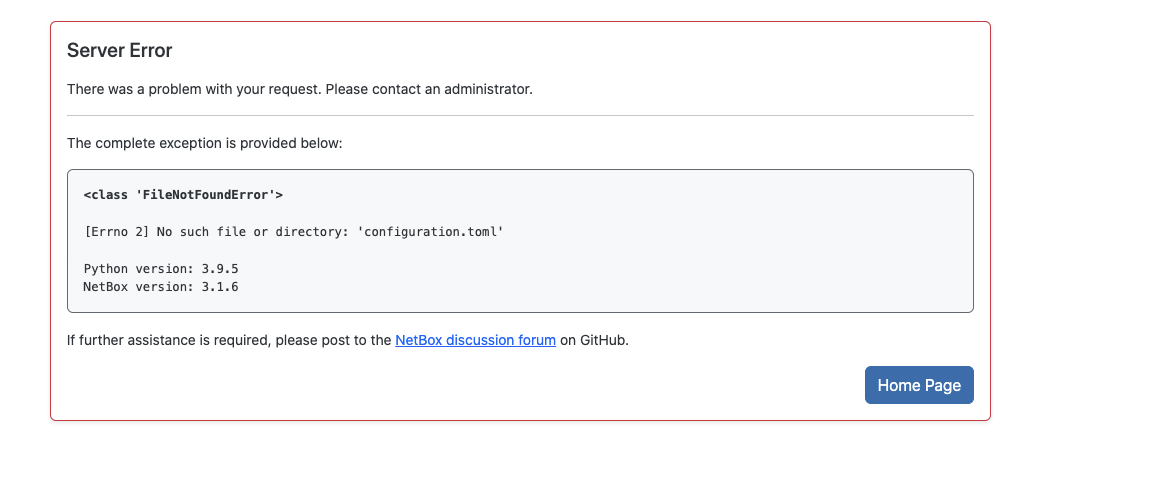
Task: Click the word 'administrator' in the message
Action: 488,89
